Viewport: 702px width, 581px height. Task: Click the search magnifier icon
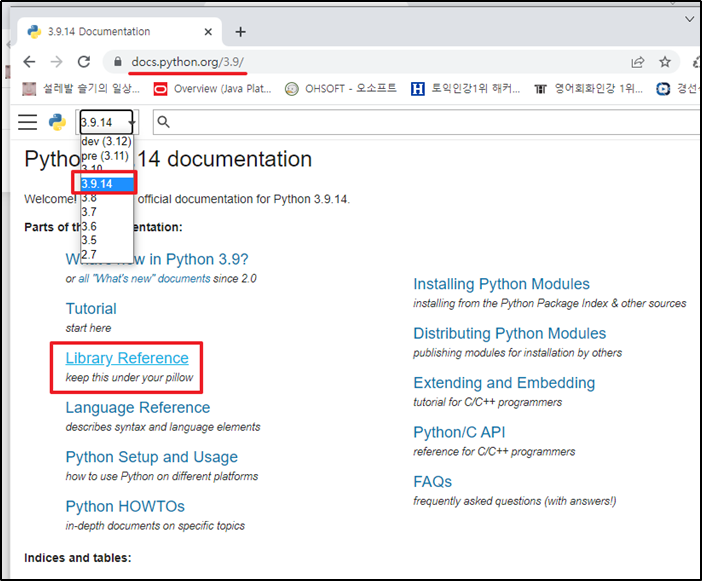click(x=163, y=122)
